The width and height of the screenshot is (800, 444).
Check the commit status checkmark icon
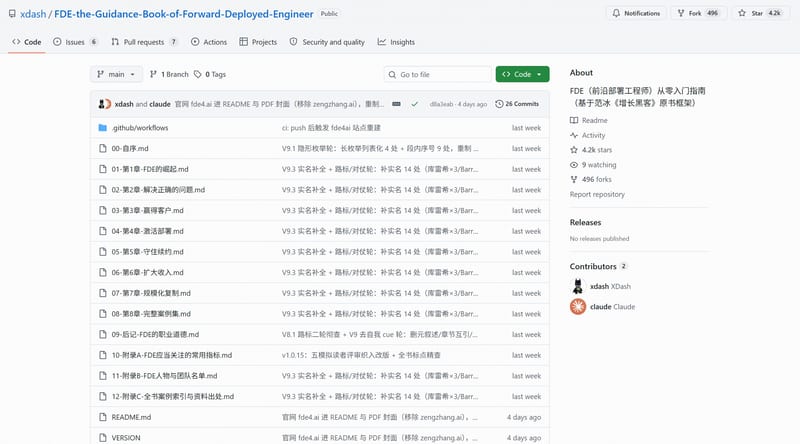[x=415, y=104]
